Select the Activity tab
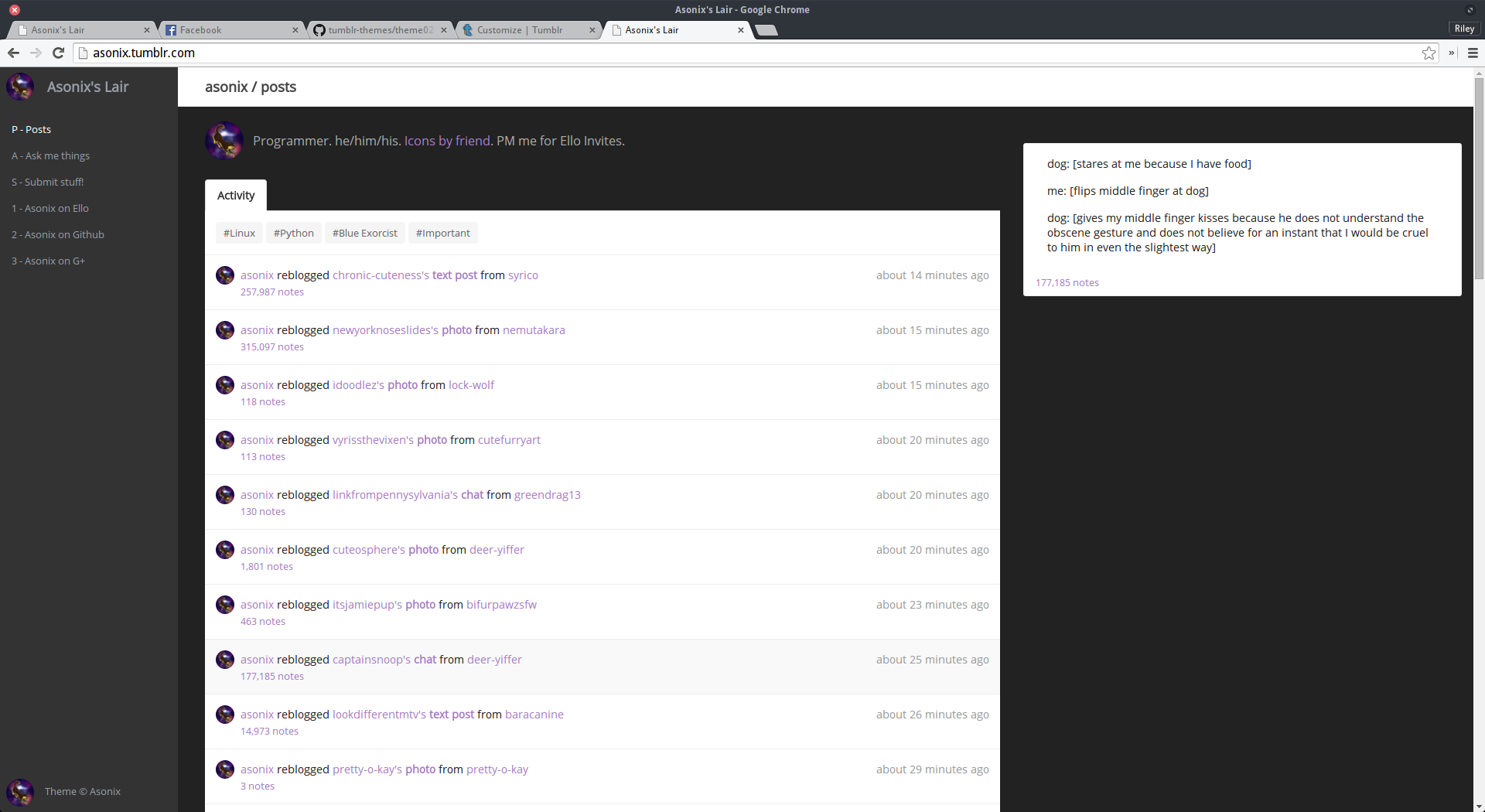 (236, 196)
